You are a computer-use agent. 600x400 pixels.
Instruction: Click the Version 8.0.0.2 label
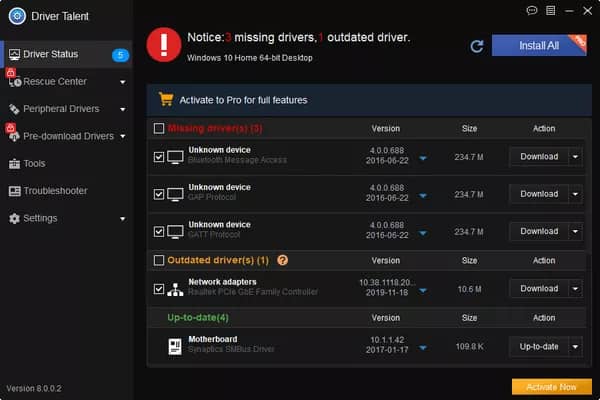(x=34, y=389)
